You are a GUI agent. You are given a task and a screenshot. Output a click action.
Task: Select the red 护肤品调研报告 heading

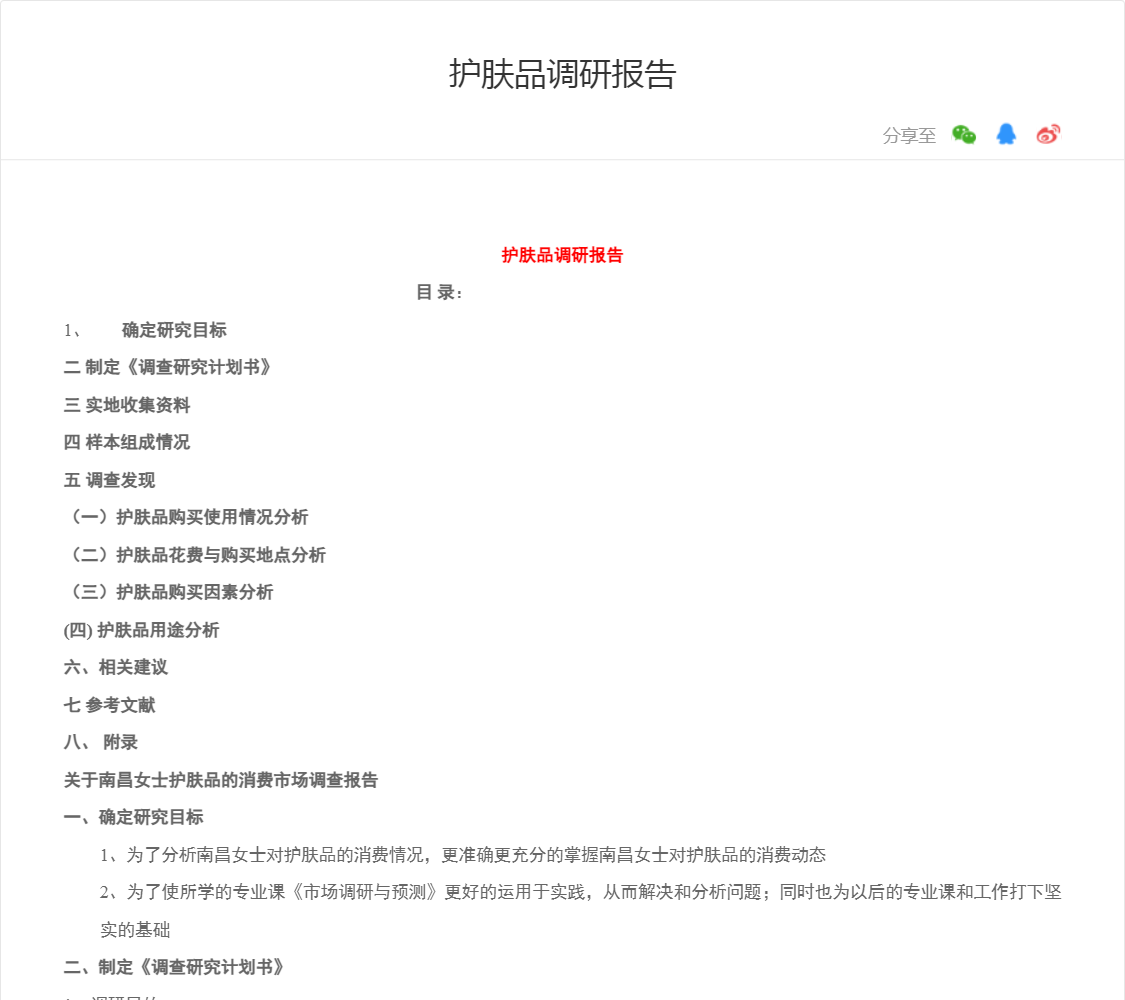click(x=562, y=255)
